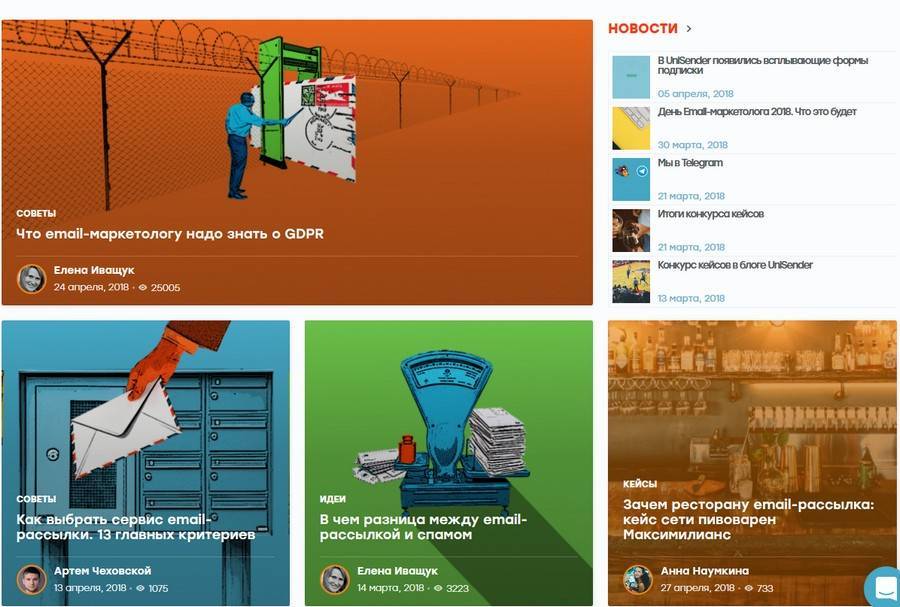Click Артем Чеховской author avatar
The height and width of the screenshot is (607, 900).
(31, 579)
